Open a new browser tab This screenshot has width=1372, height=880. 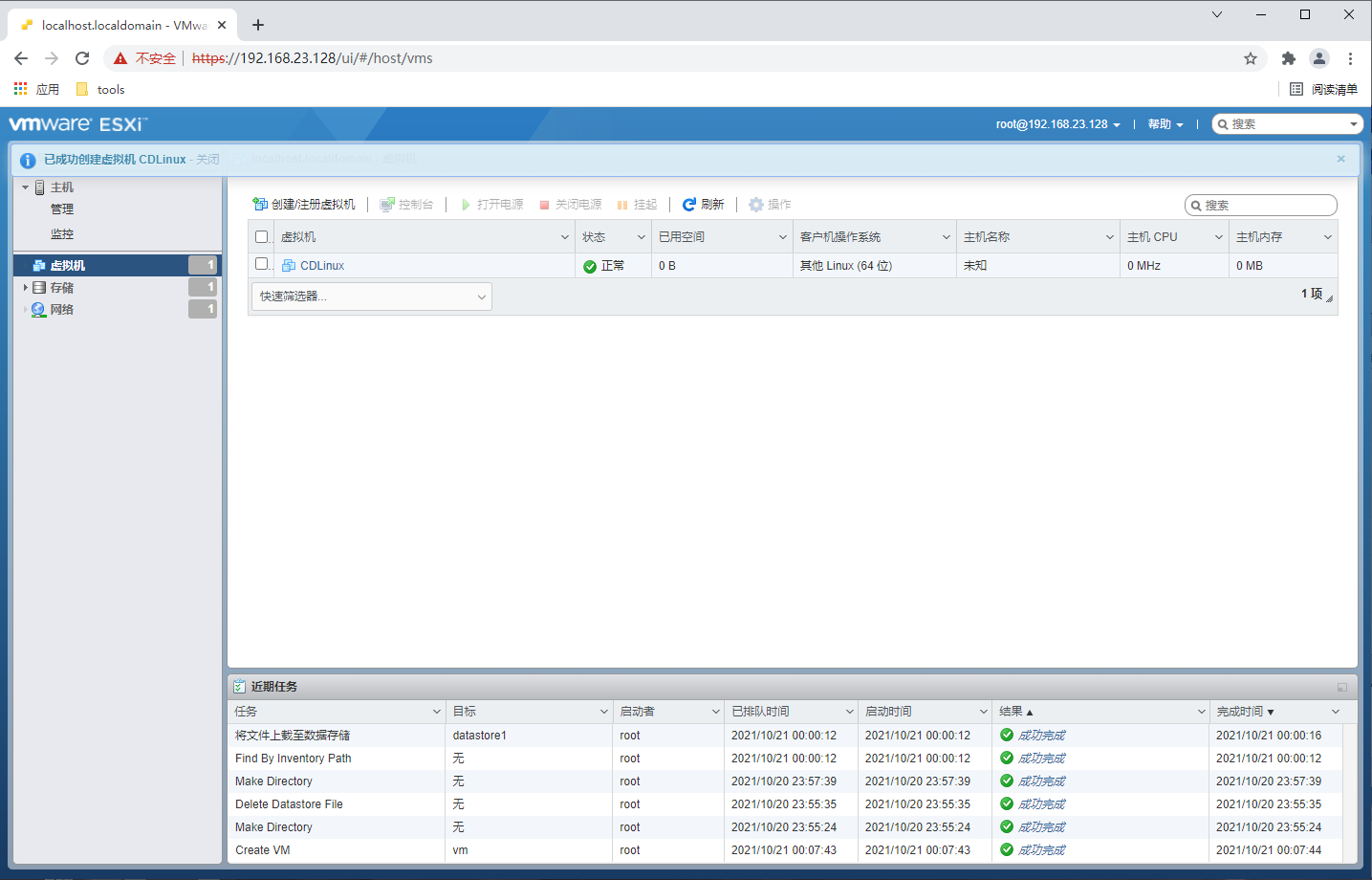tap(258, 25)
